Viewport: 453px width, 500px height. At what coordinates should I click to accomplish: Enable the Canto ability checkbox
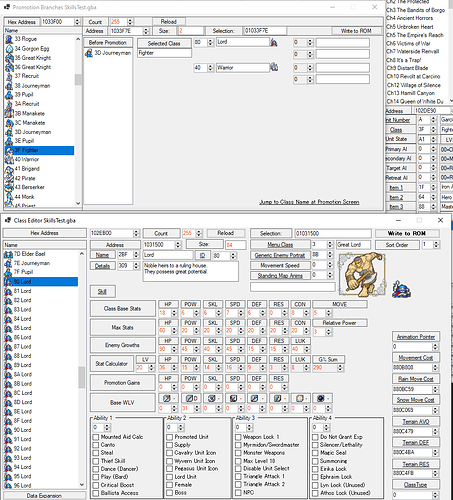(96, 445)
